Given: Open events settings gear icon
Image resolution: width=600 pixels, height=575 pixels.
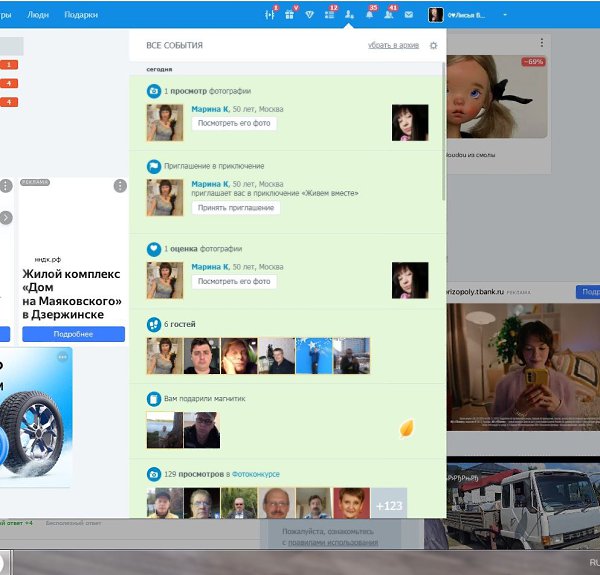Looking at the screenshot, I should pyautogui.click(x=433, y=45).
